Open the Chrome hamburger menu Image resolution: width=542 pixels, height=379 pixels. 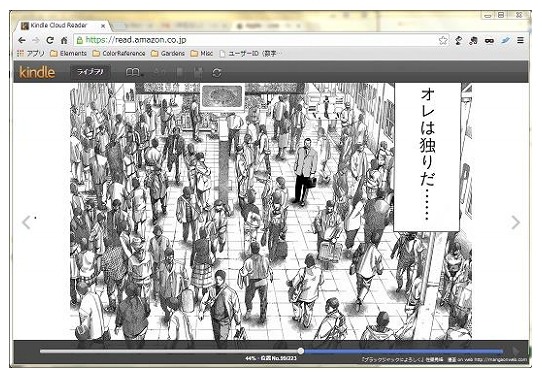tap(520, 40)
